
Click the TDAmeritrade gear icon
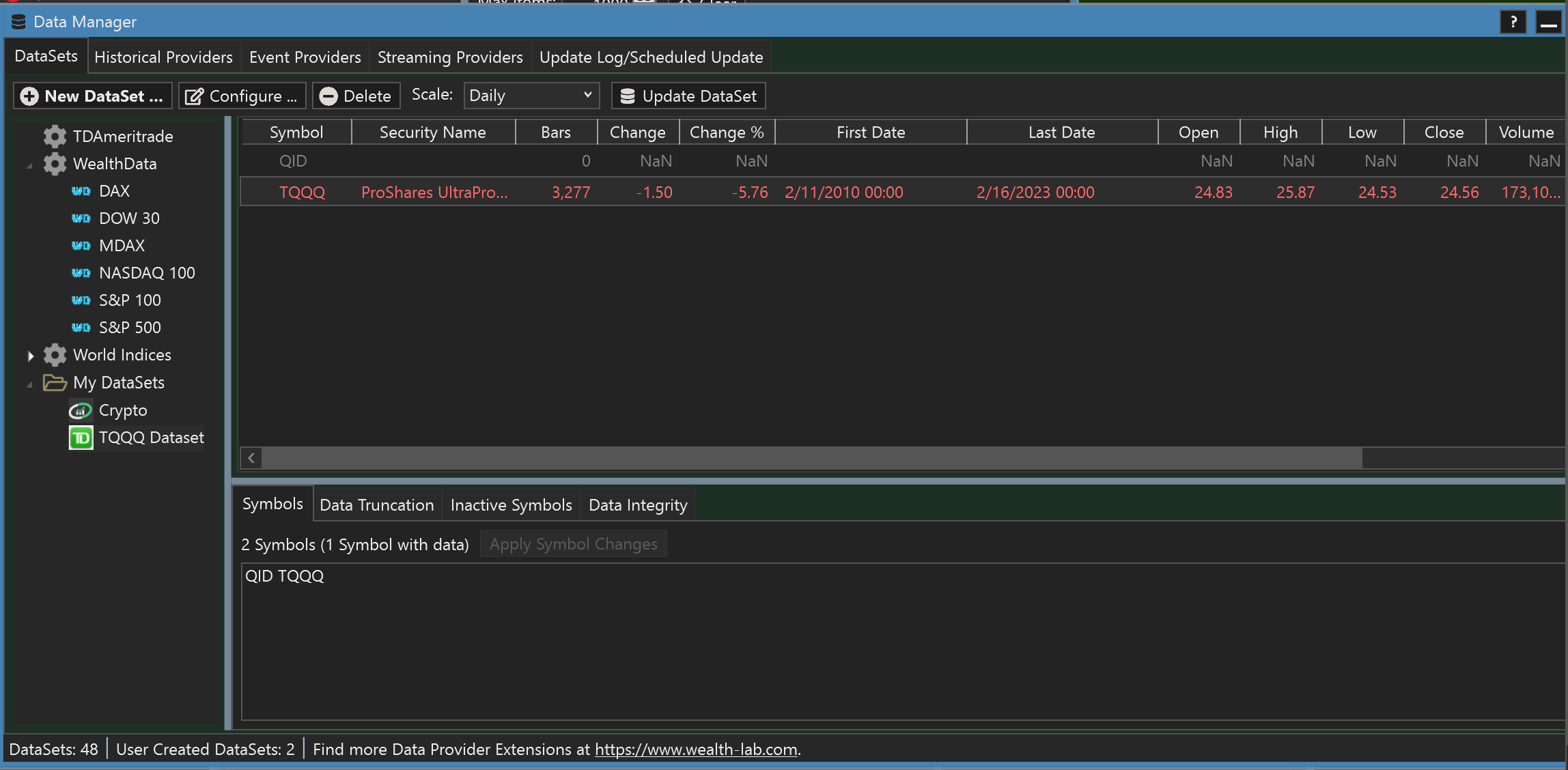click(55, 136)
